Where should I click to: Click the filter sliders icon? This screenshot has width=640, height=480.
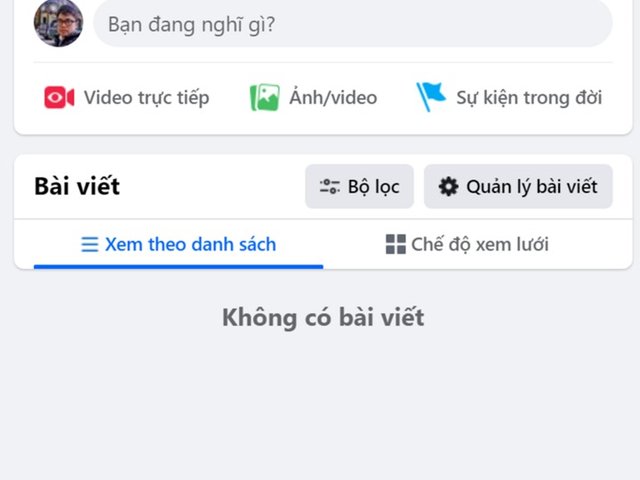point(329,187)
